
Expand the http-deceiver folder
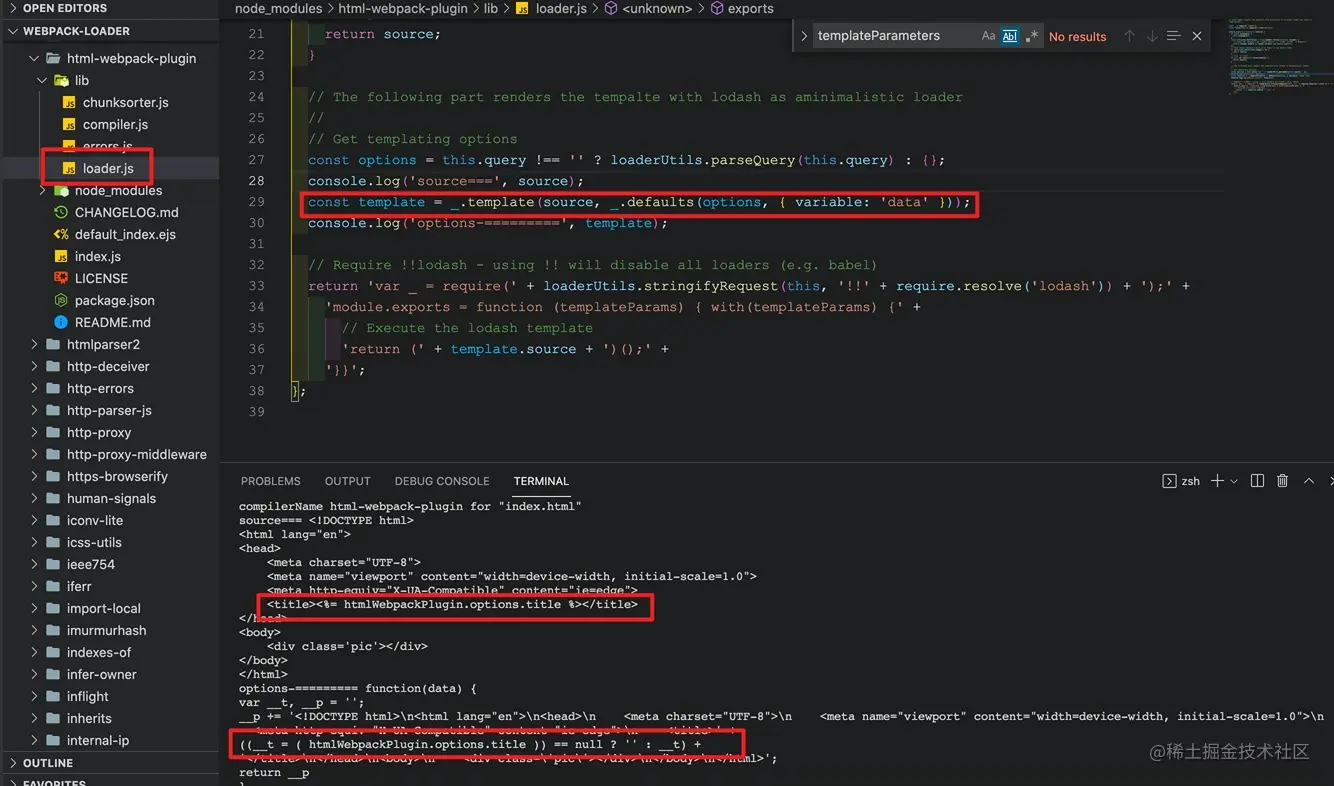coord(108,366)
